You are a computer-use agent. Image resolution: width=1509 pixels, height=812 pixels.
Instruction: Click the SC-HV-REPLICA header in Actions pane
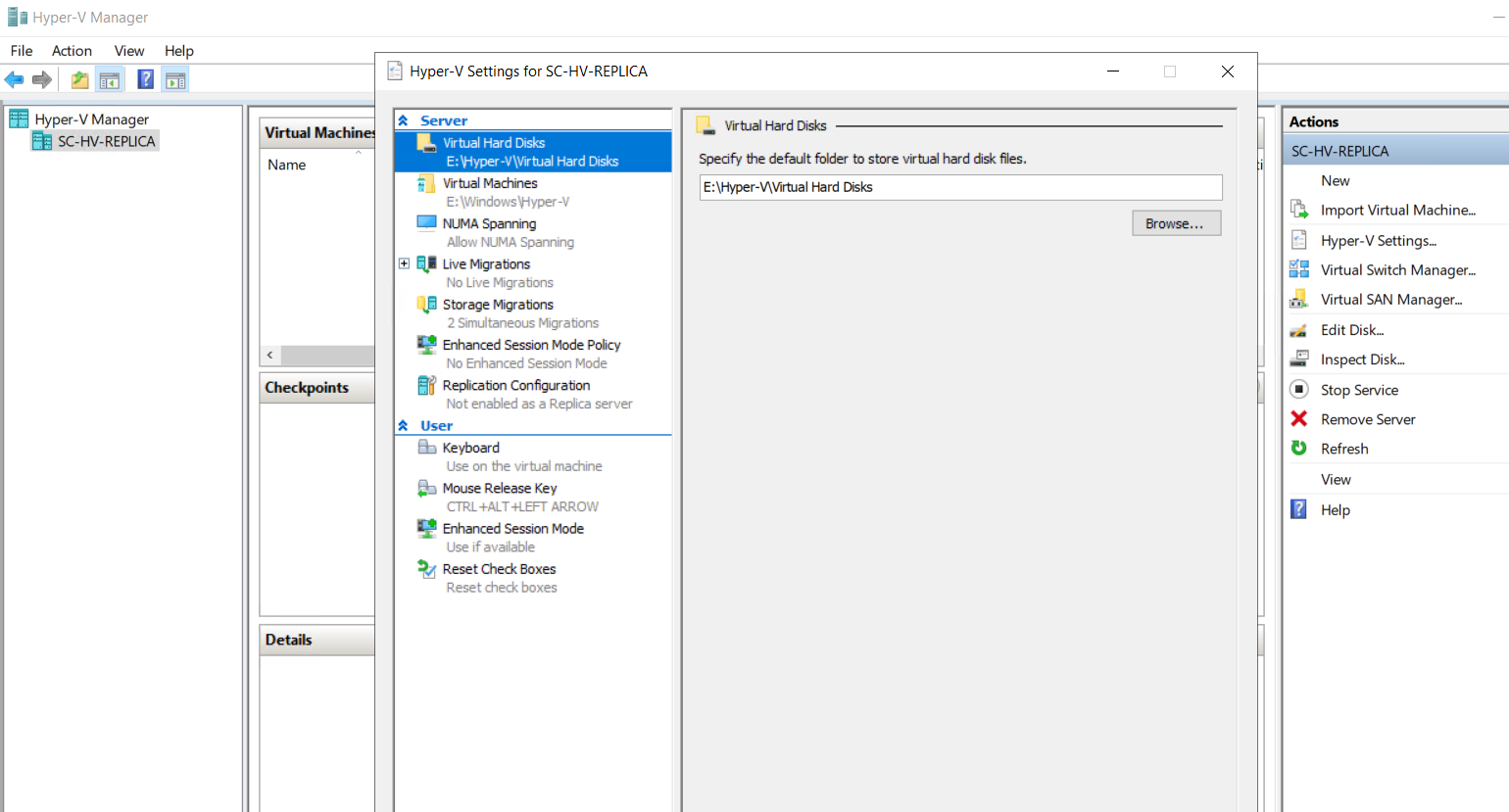1395,151
